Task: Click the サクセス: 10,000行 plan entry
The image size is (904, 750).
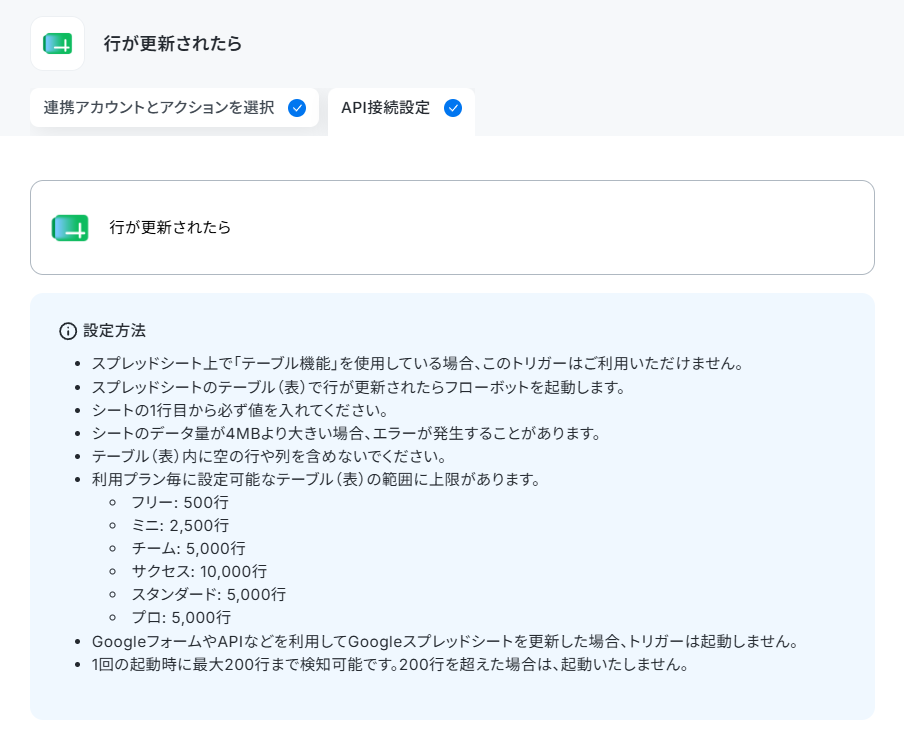Action: click(199, 572)
